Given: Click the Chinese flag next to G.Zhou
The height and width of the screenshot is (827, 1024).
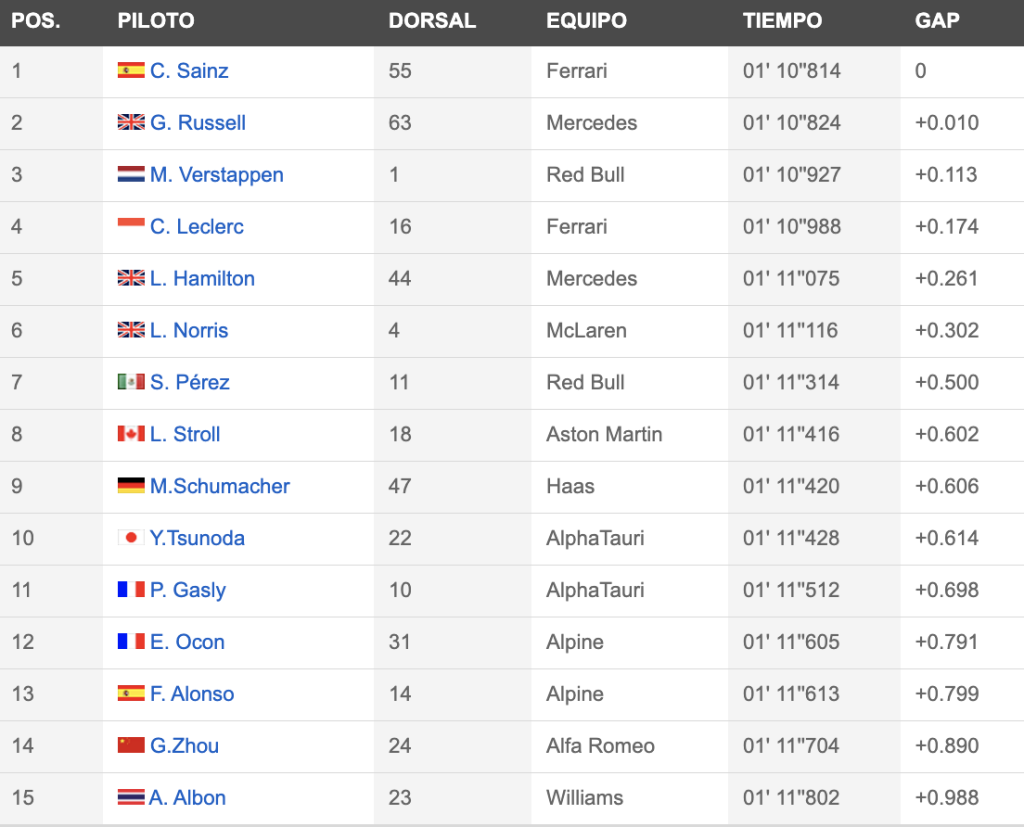Looking at the screenshot, I should coord(131,745).
